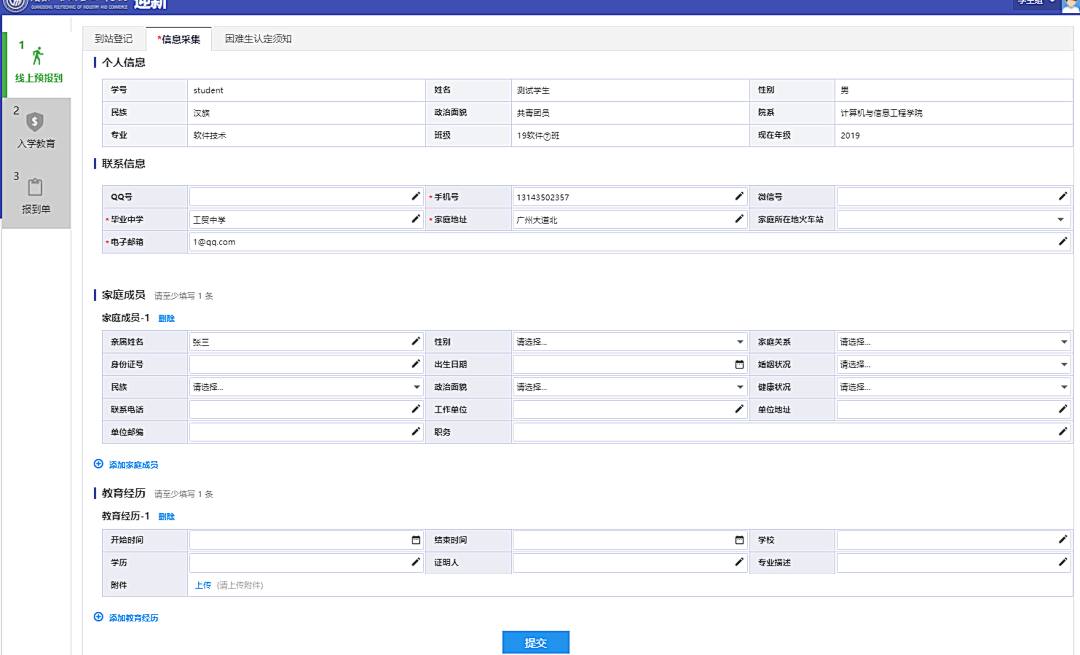Click edit pencil in 亲属姓名 field
Viewport: 1080px width, 655px height.
(x=415, y=342)
